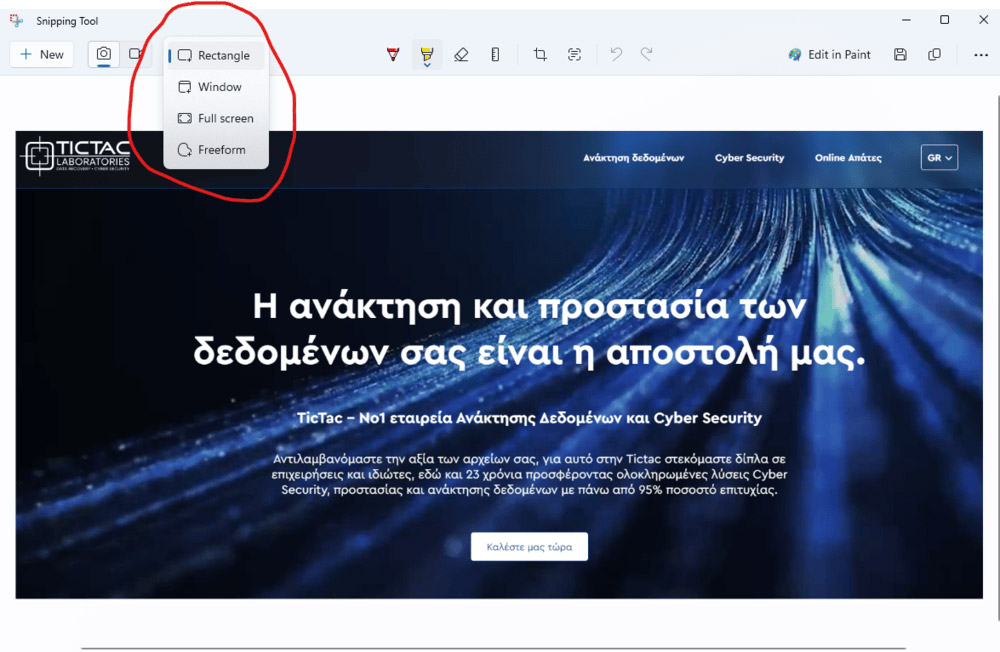This screenshot has width=1000, height=652.
Task: Start a new snip with New button
Action: click(x=41, y=54)
